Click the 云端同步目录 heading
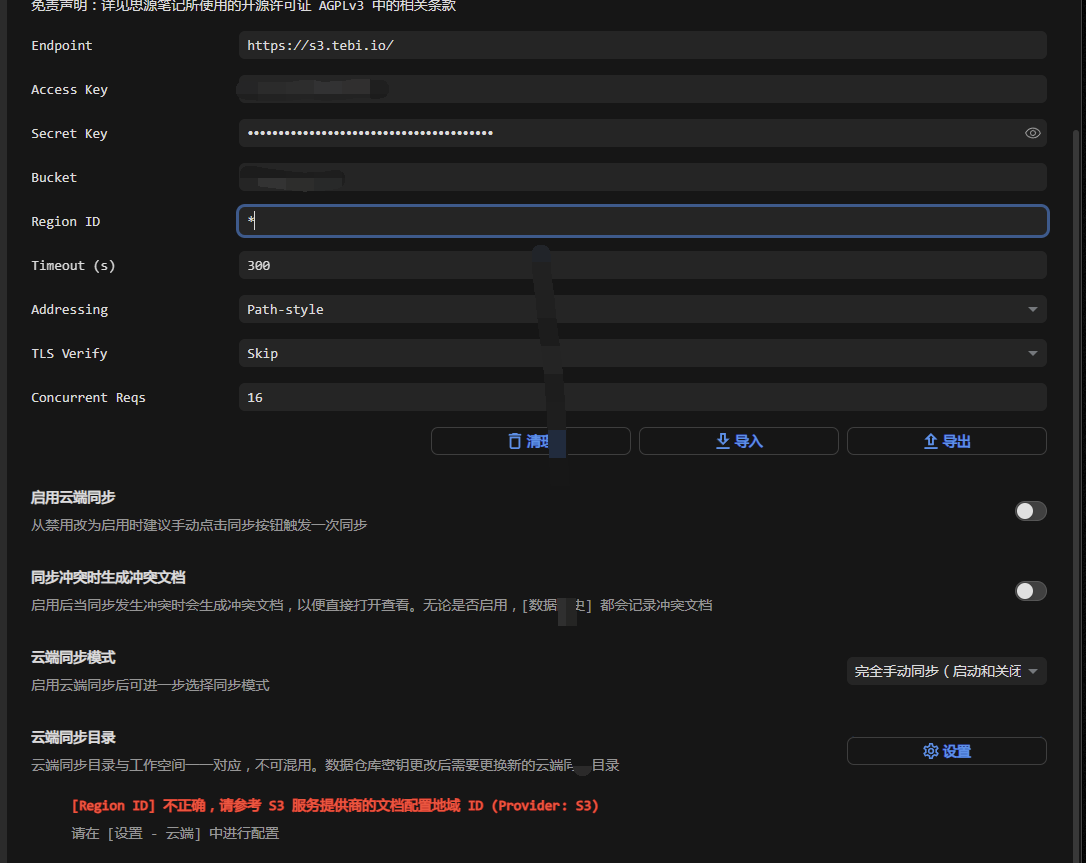1086x863 pixels. (73, 737)
